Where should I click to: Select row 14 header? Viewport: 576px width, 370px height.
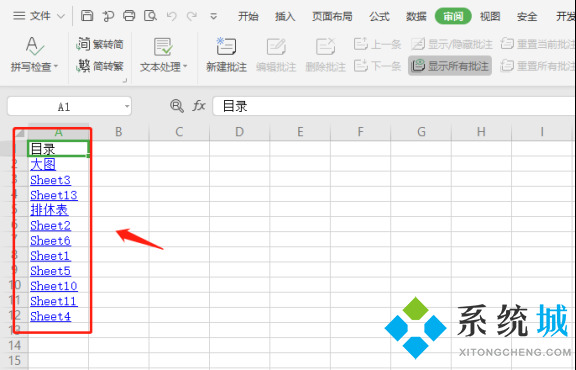click(15, 345)
